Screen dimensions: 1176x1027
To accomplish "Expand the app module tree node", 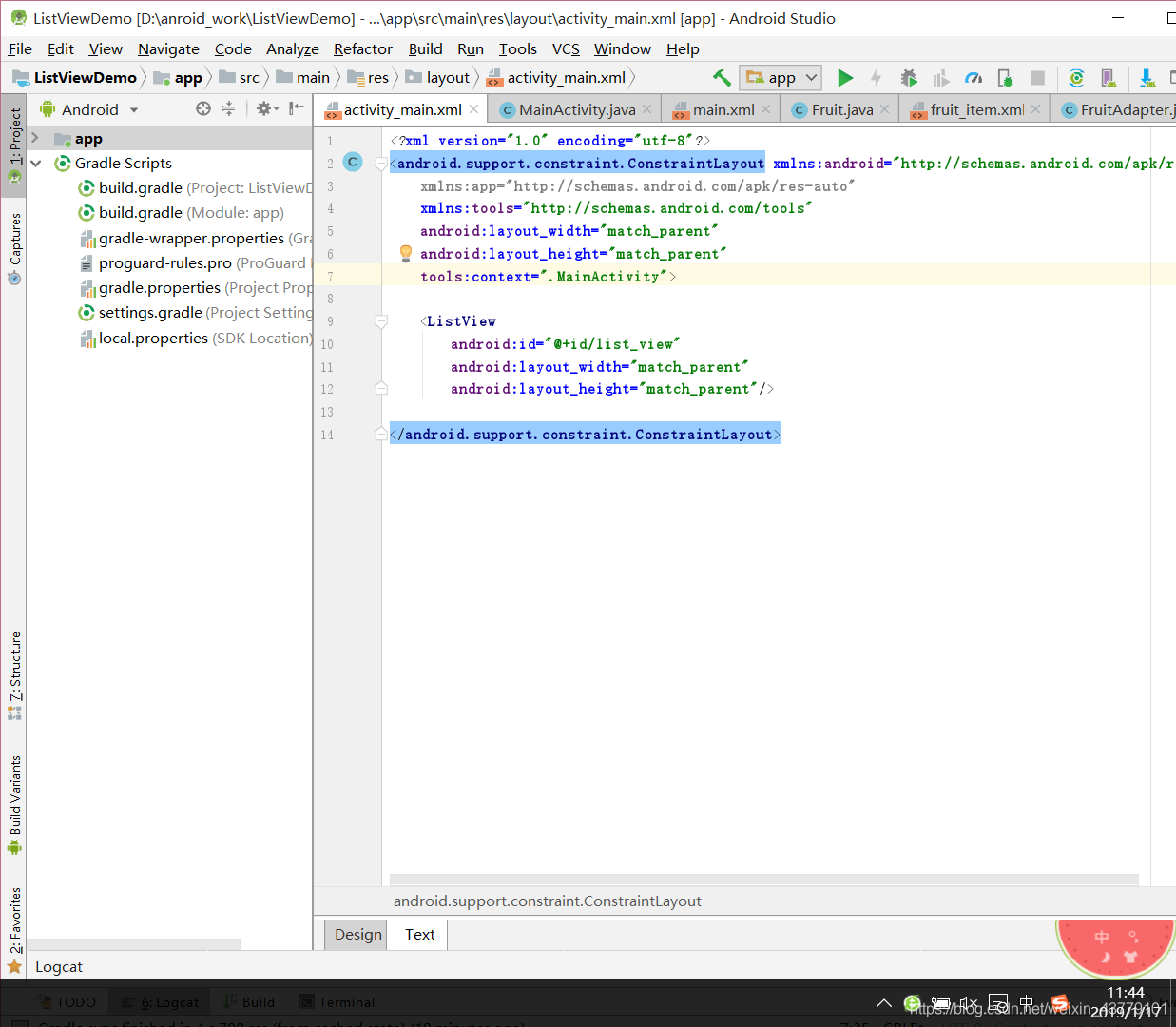I will point(35,139).
